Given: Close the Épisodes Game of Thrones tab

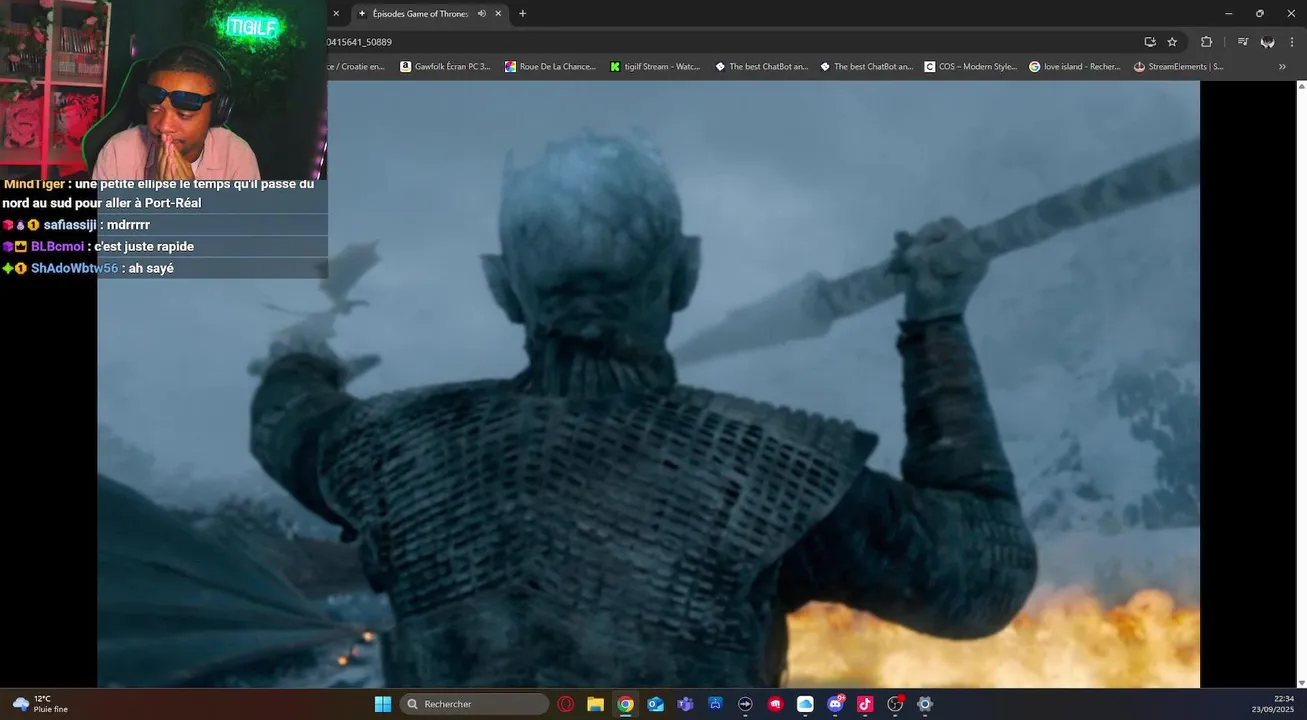Looking at the screenshot, I should tap(498, 14).
